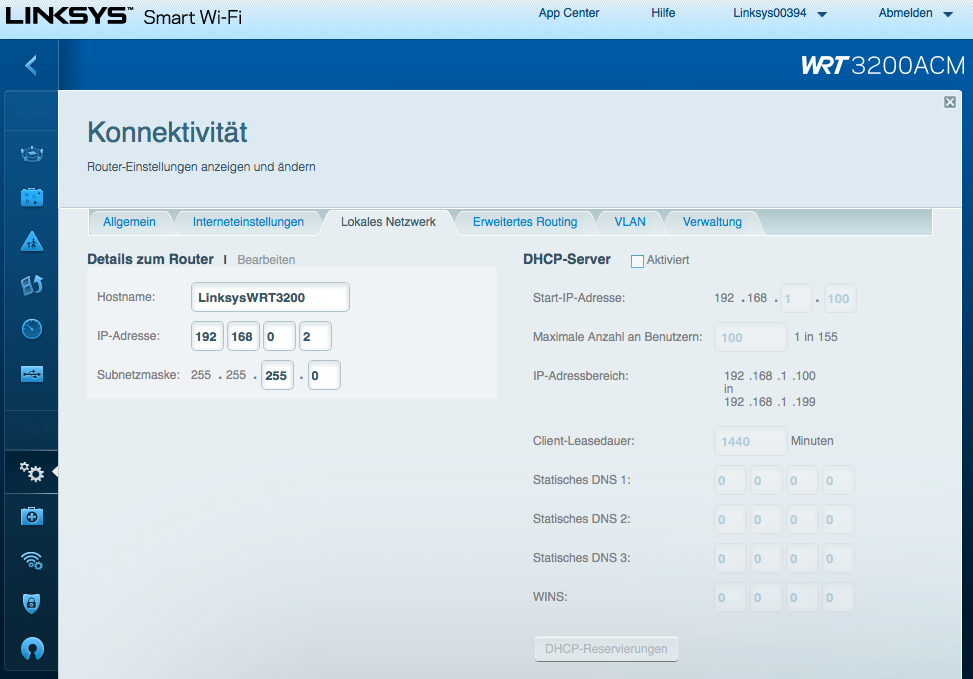This screenshot has width=973, height=679.
Task: Click the IP-Adresse third octet field 0
Action: tap(279, 336)
